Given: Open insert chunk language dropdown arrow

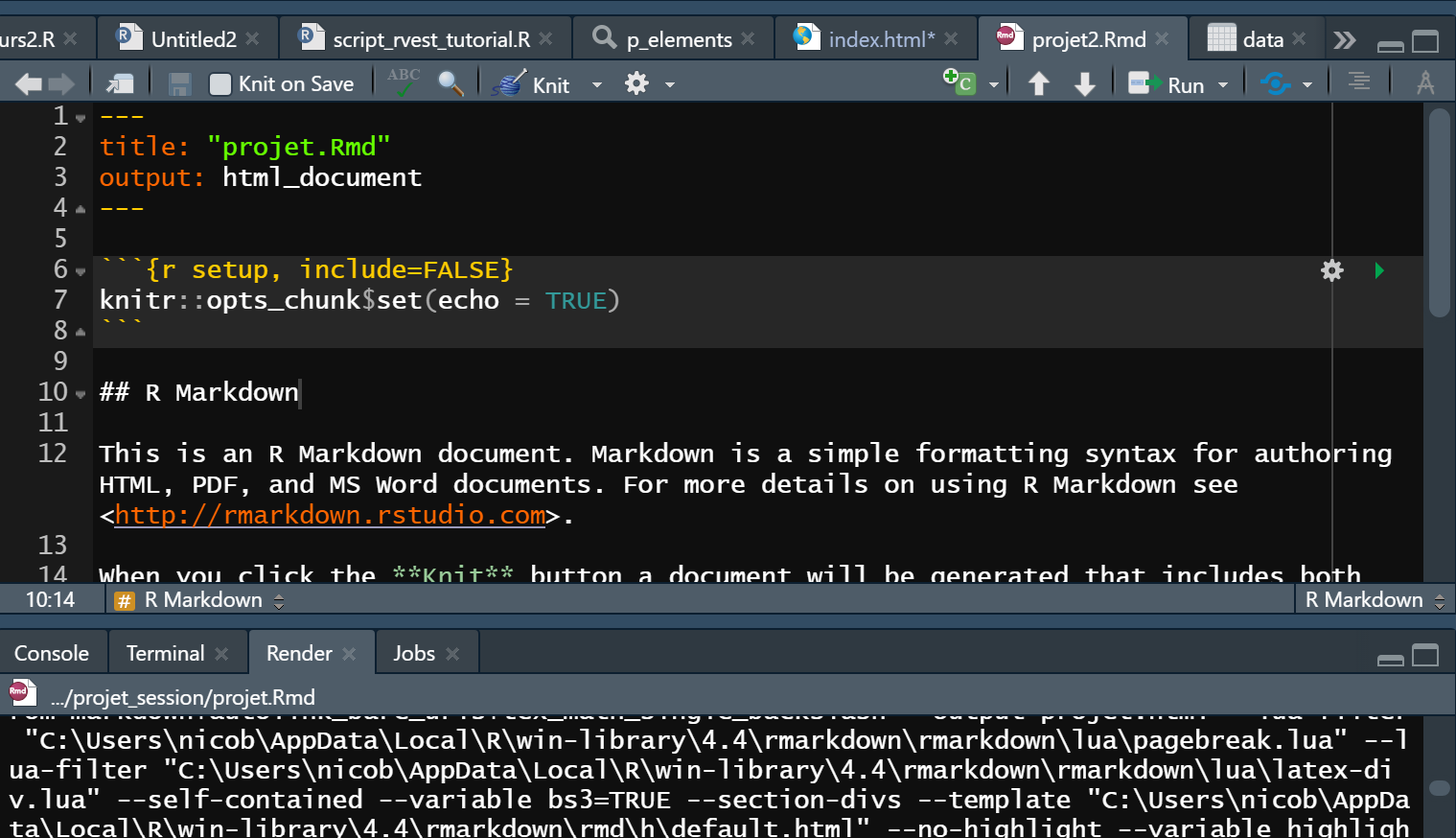Looking at the screenshot, I should [x=994, y=85].
